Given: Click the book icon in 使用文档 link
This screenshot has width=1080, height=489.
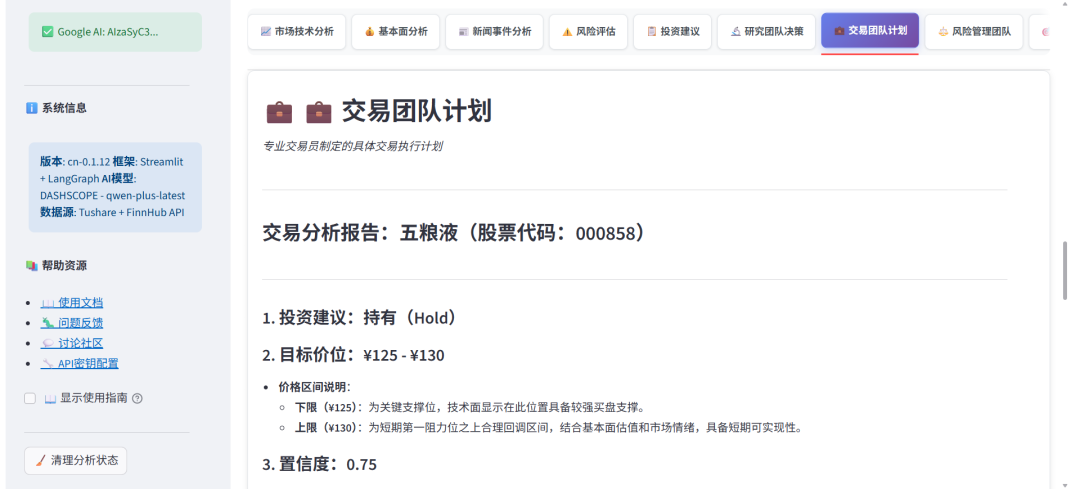Looking at the screenshot, I should pyautogui.click(x=48, y=302).
